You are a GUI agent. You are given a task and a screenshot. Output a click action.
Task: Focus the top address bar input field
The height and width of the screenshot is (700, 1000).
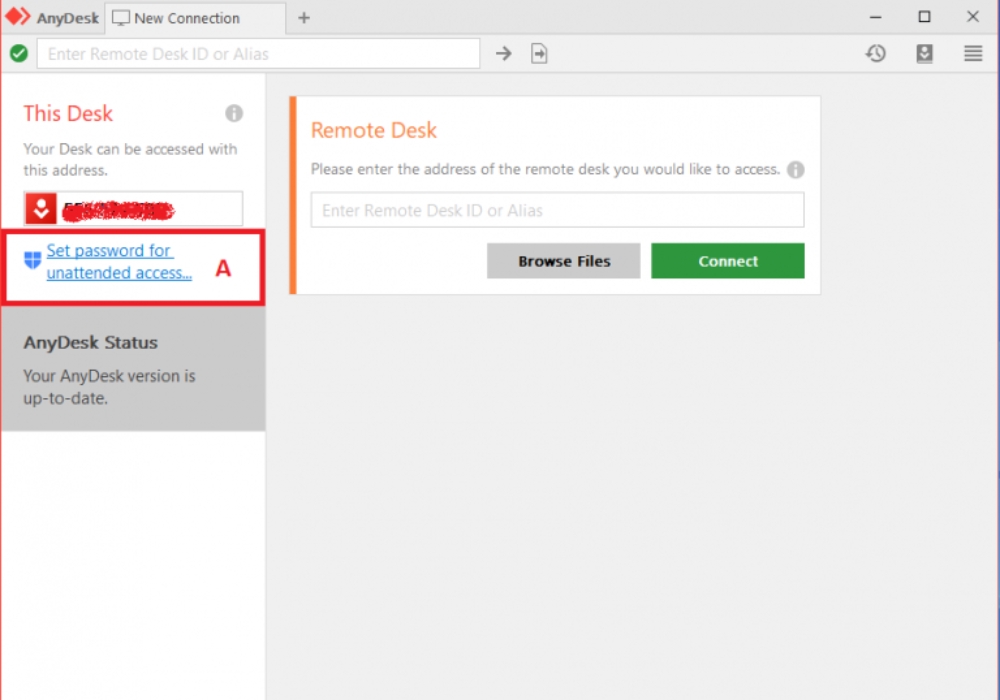[258, 54]
